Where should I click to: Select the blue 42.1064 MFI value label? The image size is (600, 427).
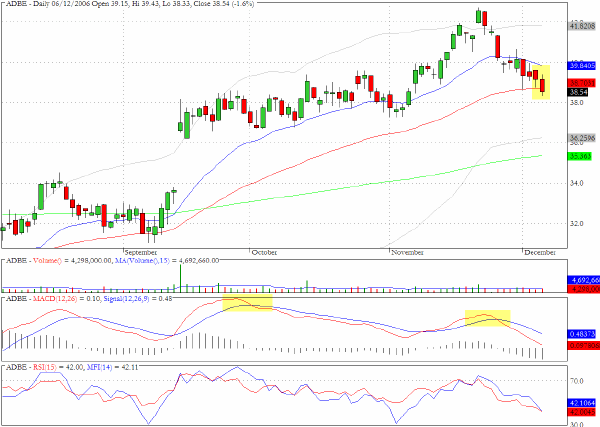(x=582, y=403)
